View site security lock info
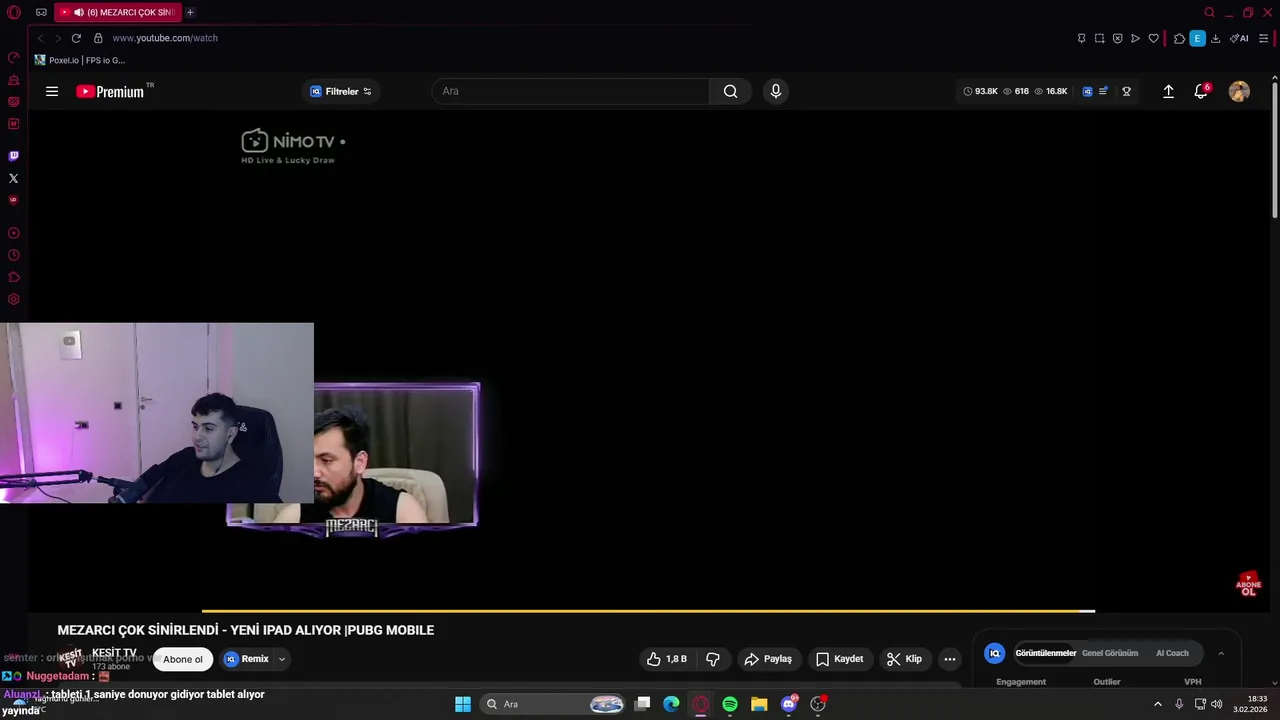Viewport: 1280px width, 720px height. (98, 38)
